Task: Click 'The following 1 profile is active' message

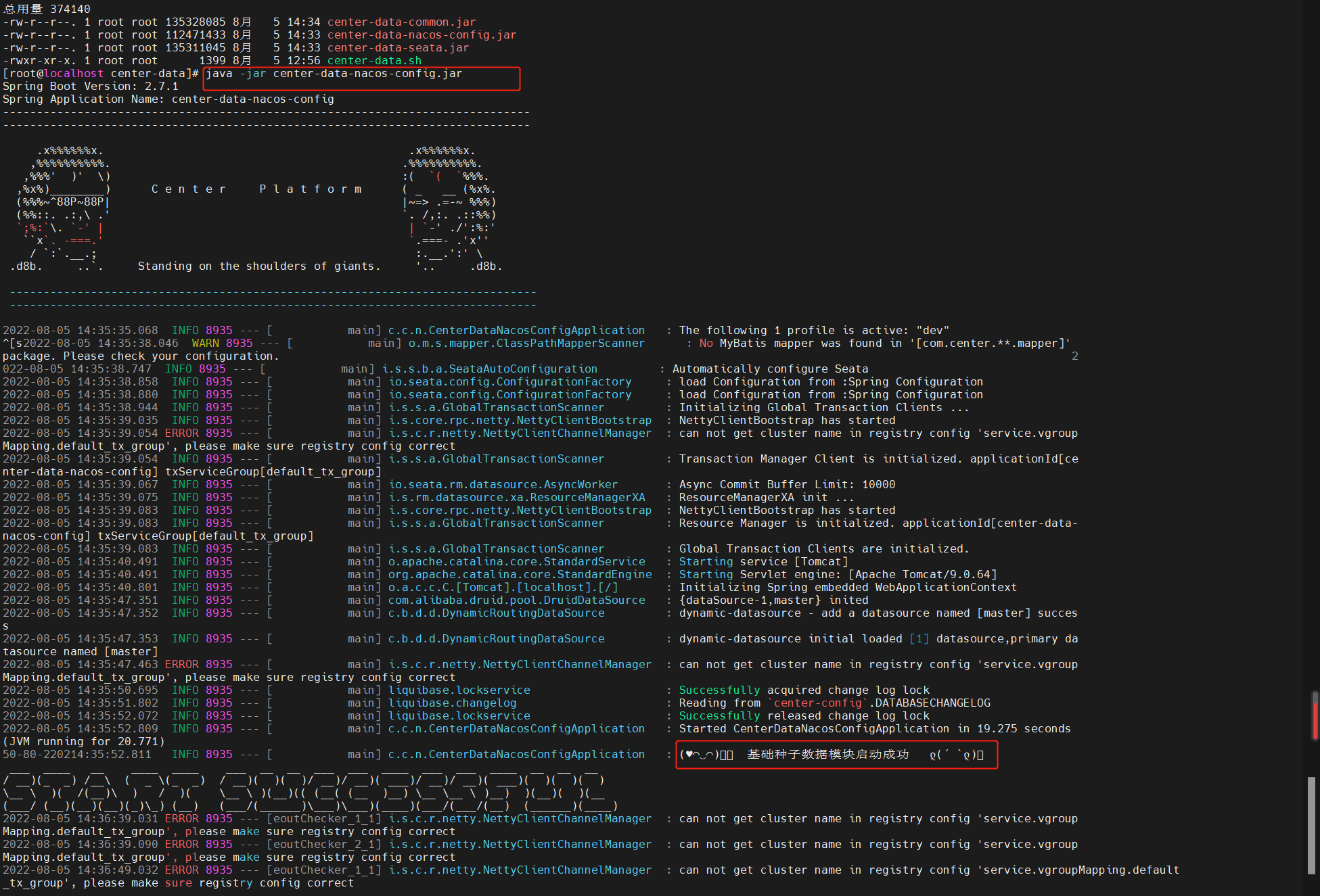Action: [x=814, y=331]
